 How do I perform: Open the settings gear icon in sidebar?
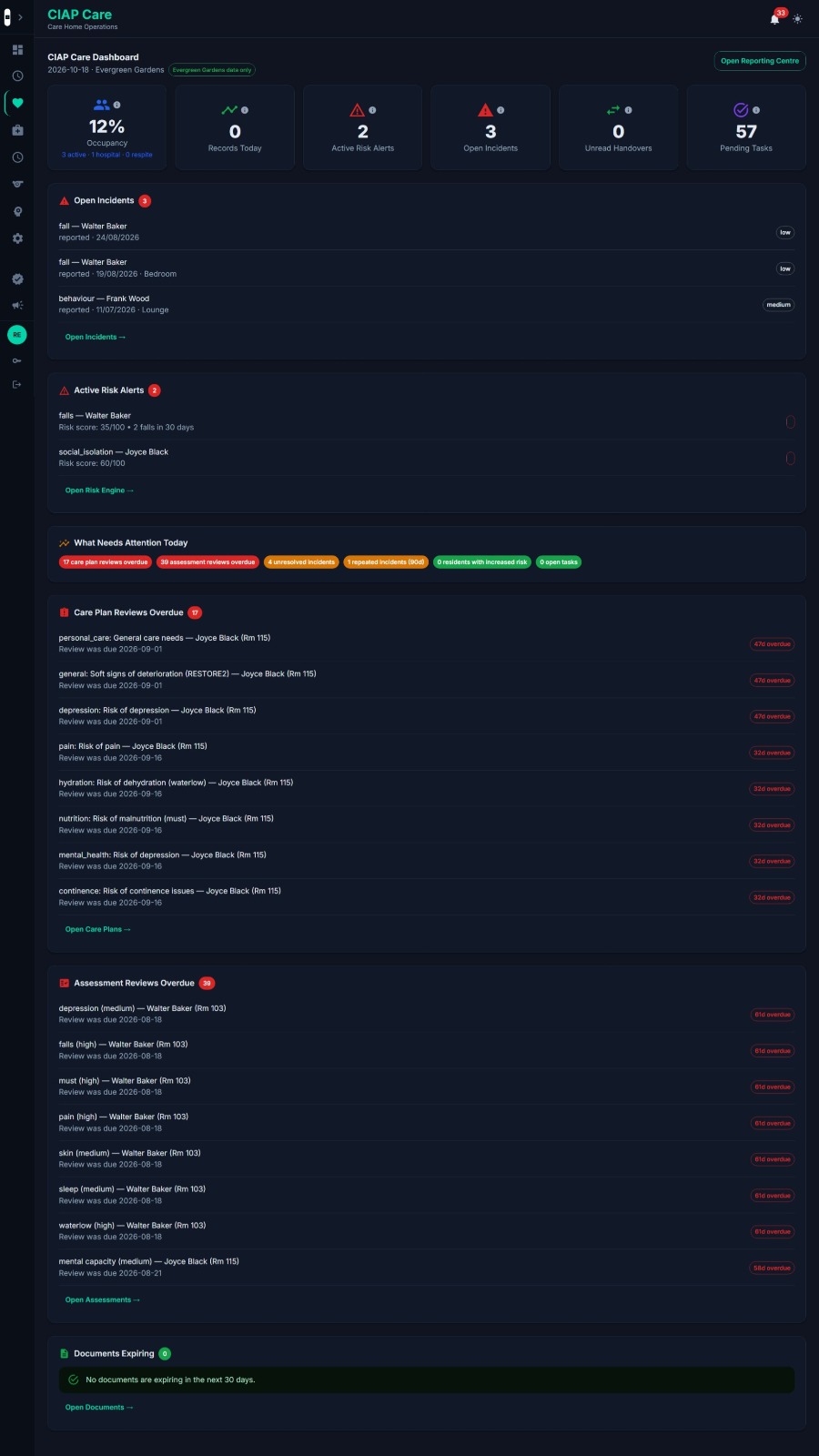click(x=17, y=238)
